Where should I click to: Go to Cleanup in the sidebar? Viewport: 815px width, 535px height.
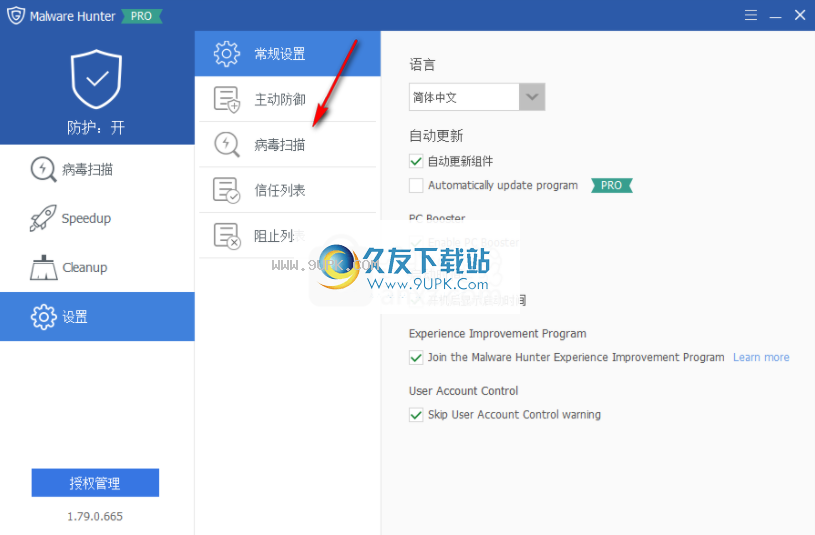pos(97,267)
